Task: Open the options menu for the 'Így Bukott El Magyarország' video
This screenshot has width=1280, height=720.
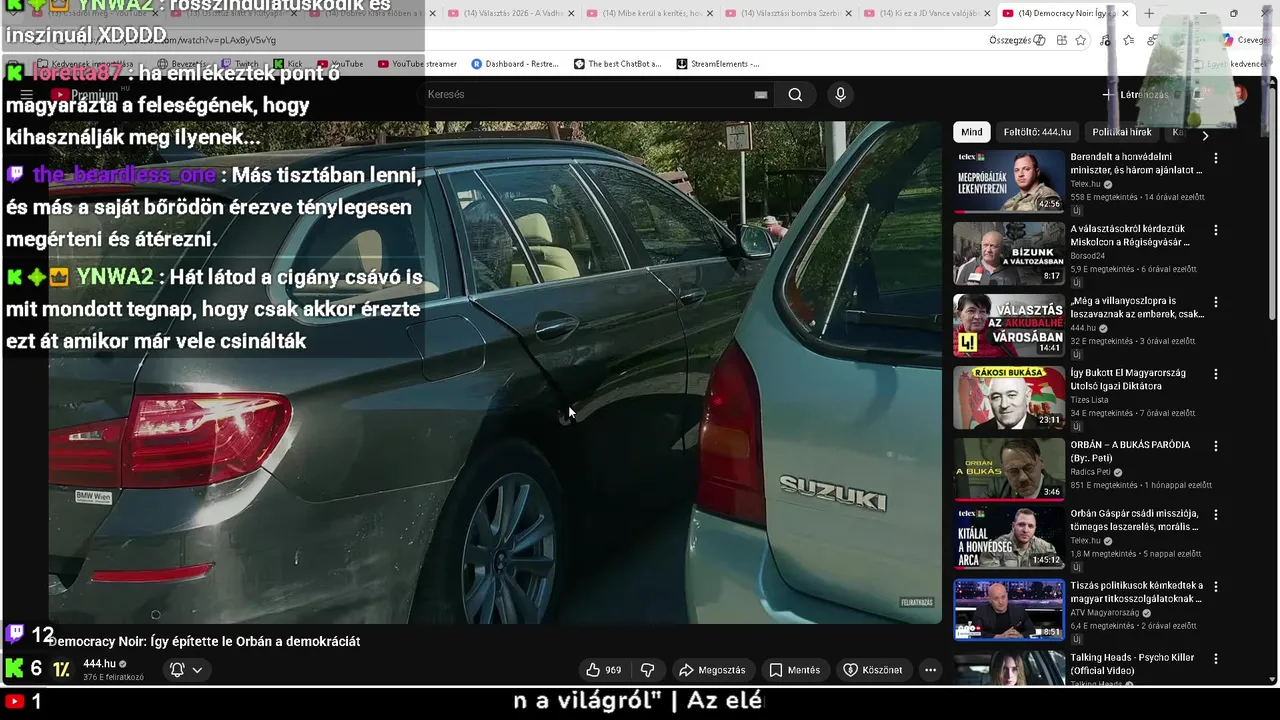Action: click(x=1216, y=374)
